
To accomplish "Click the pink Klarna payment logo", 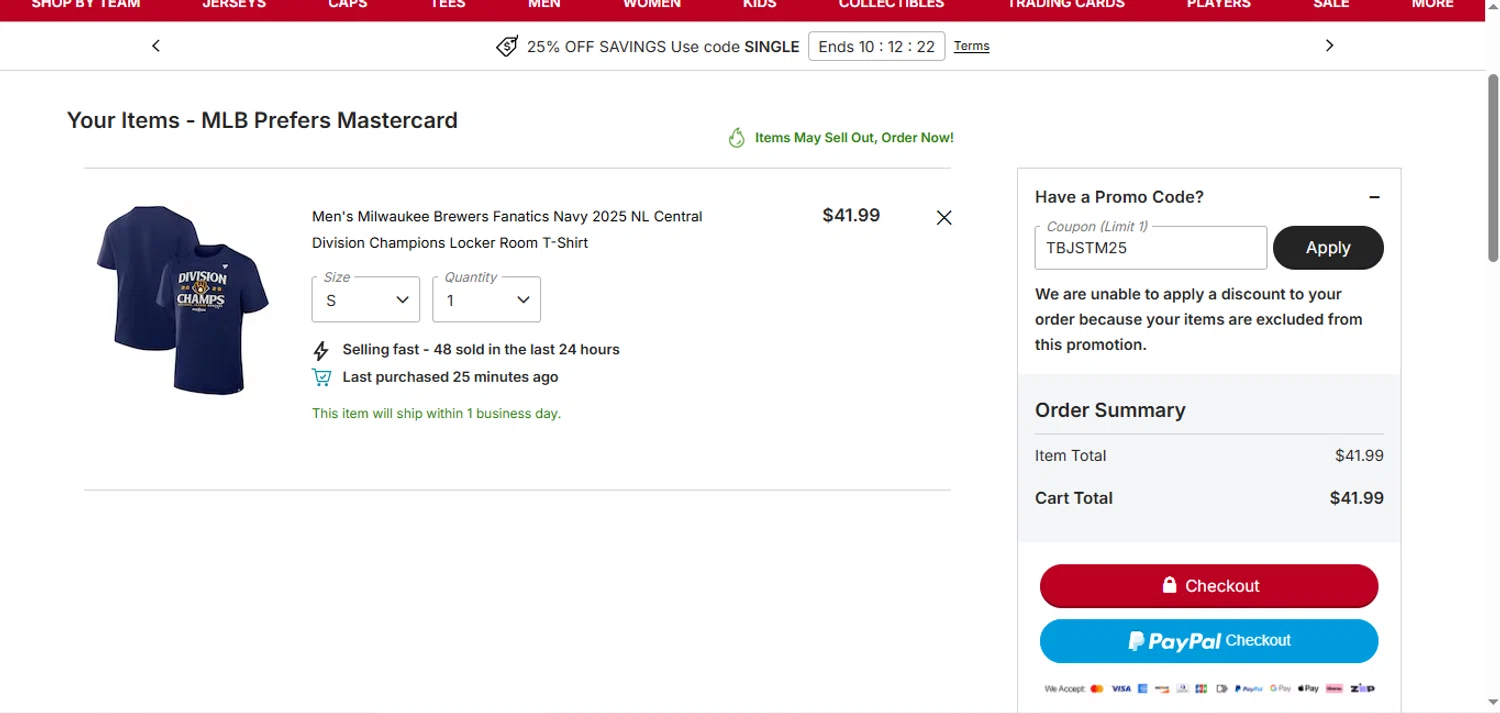I will pos(1334,688).
